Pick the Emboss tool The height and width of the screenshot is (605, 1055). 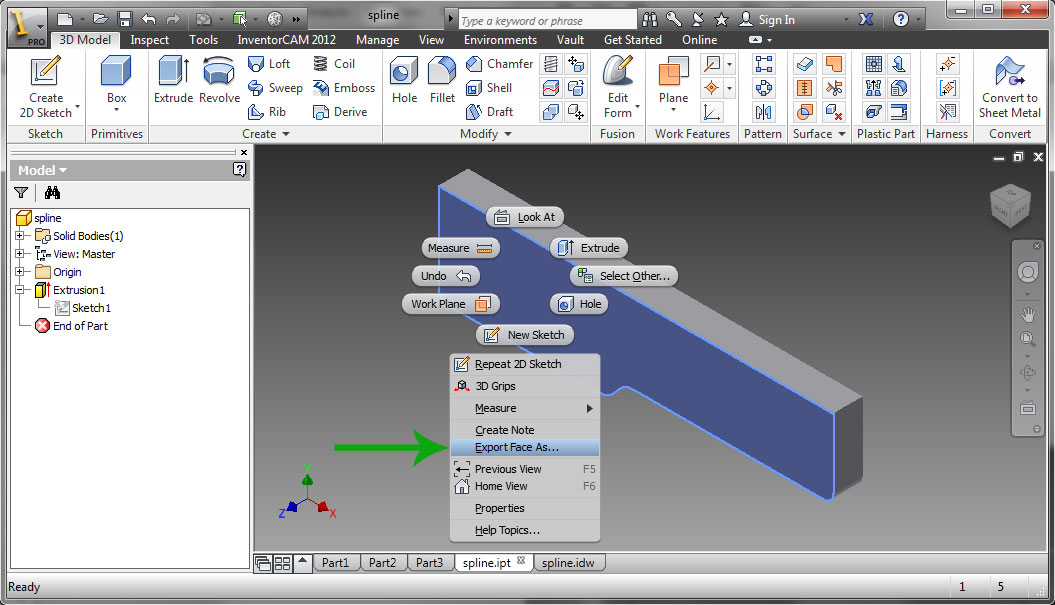(343, 88)
